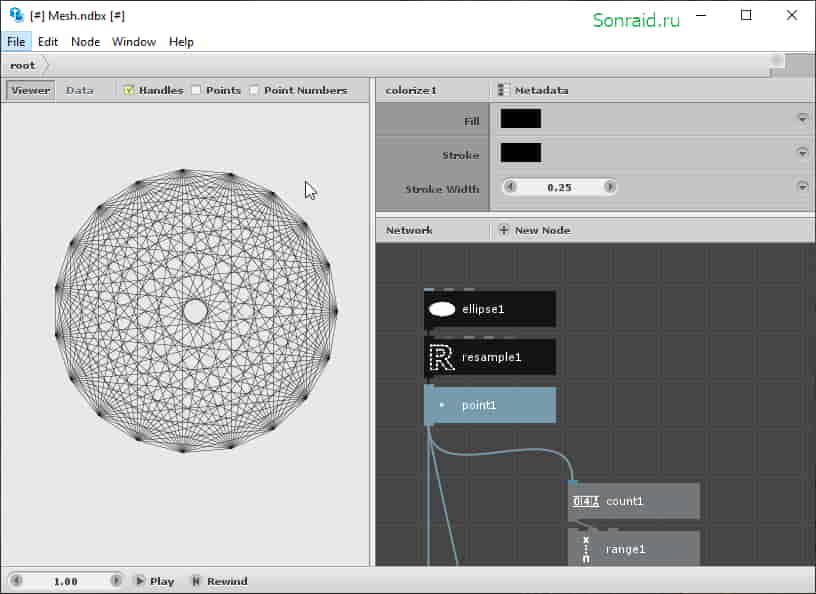Viewport: 816px width, 594px height.
Task: Click the Metadata button
Action: (x=533, y=90)
